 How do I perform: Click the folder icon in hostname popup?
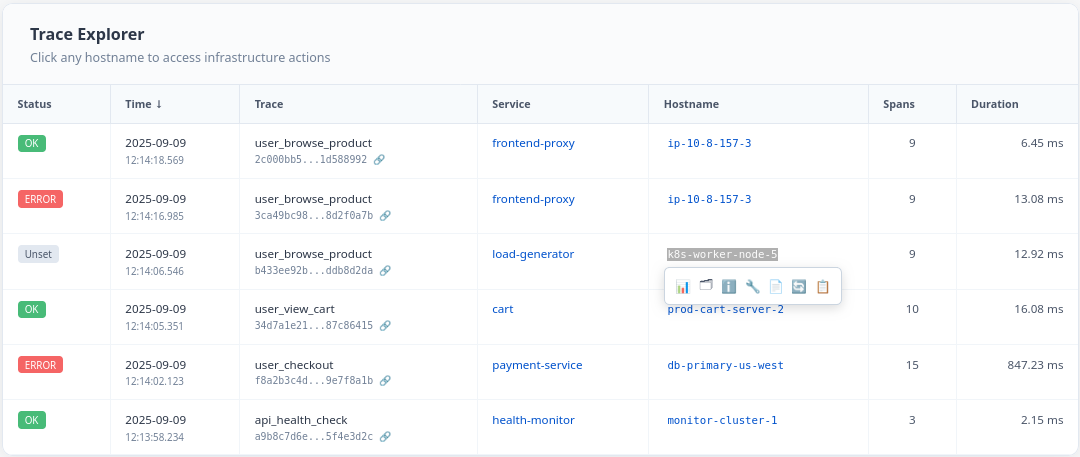pos(706,287)
